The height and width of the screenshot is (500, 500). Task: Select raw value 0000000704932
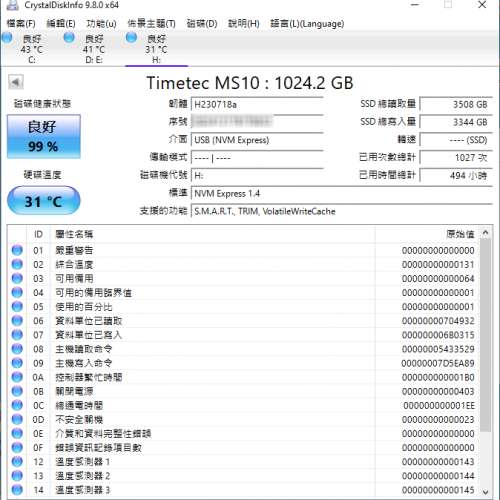pos(438,321)
